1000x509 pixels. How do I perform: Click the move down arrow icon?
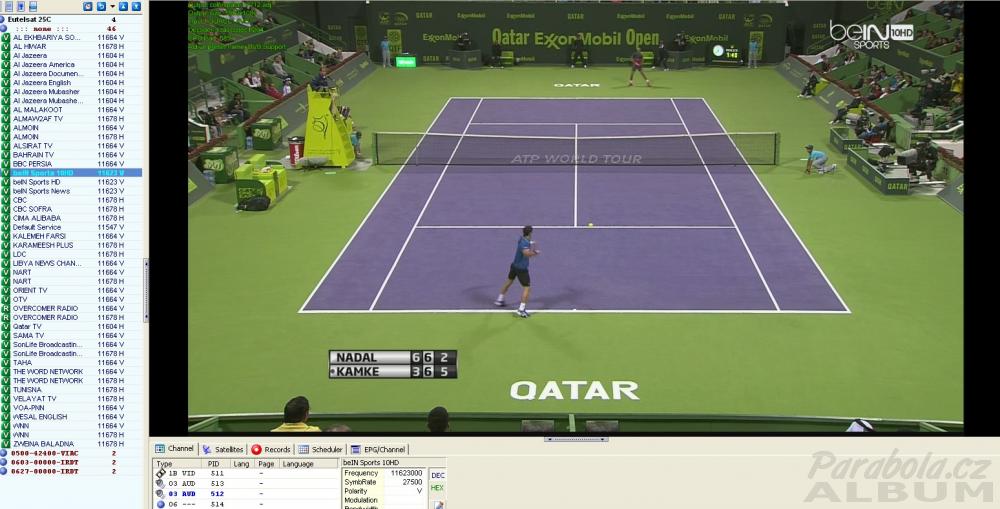coord(136,6)
